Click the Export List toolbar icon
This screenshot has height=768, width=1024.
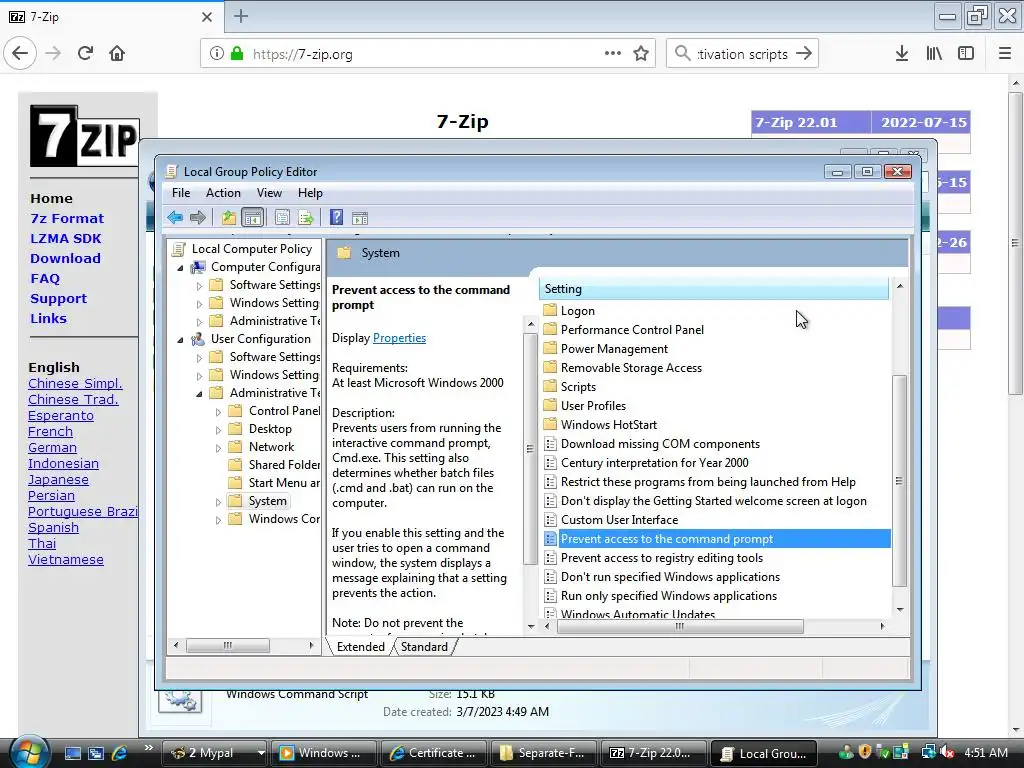(306, 217)
